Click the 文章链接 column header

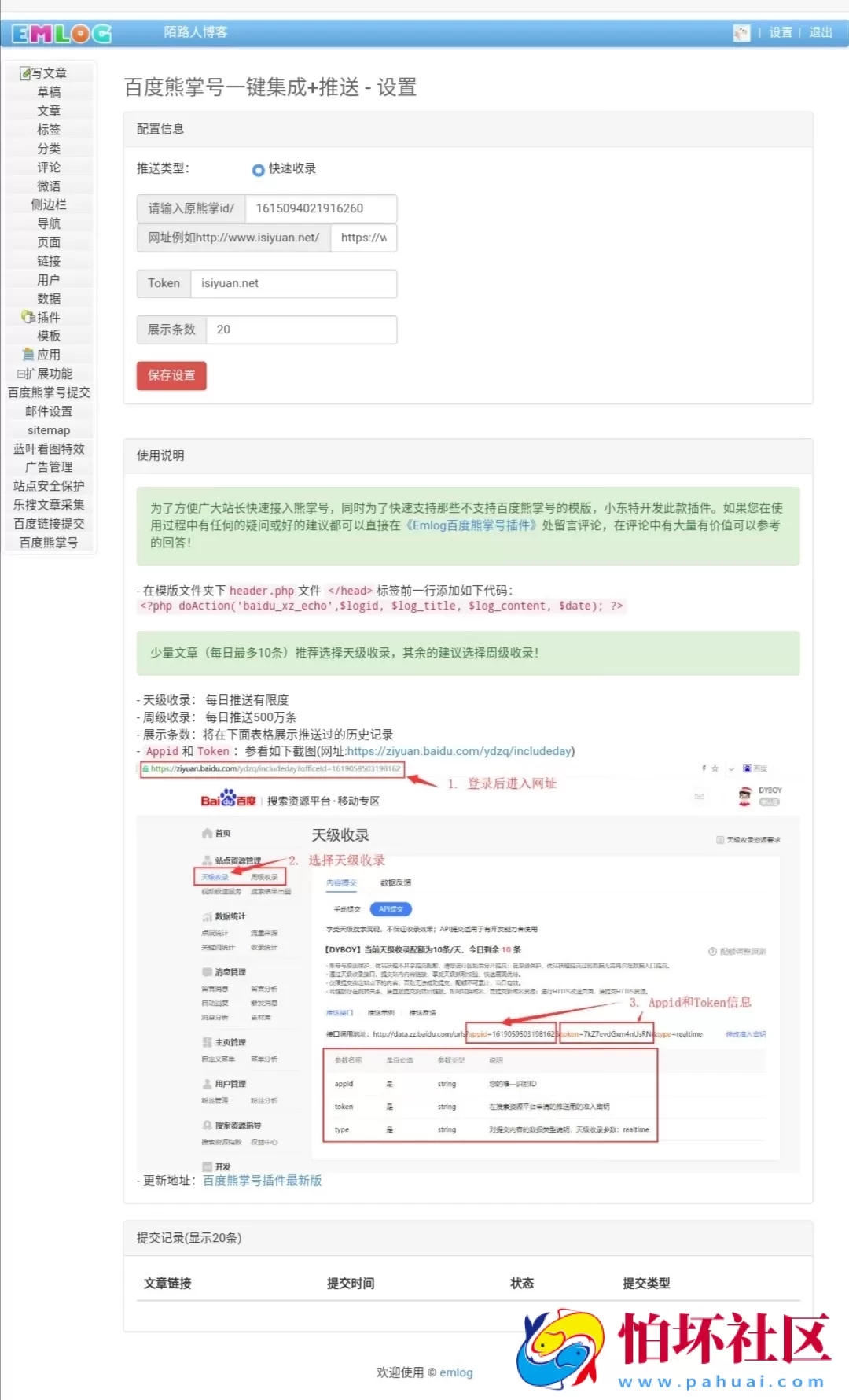167,1284
